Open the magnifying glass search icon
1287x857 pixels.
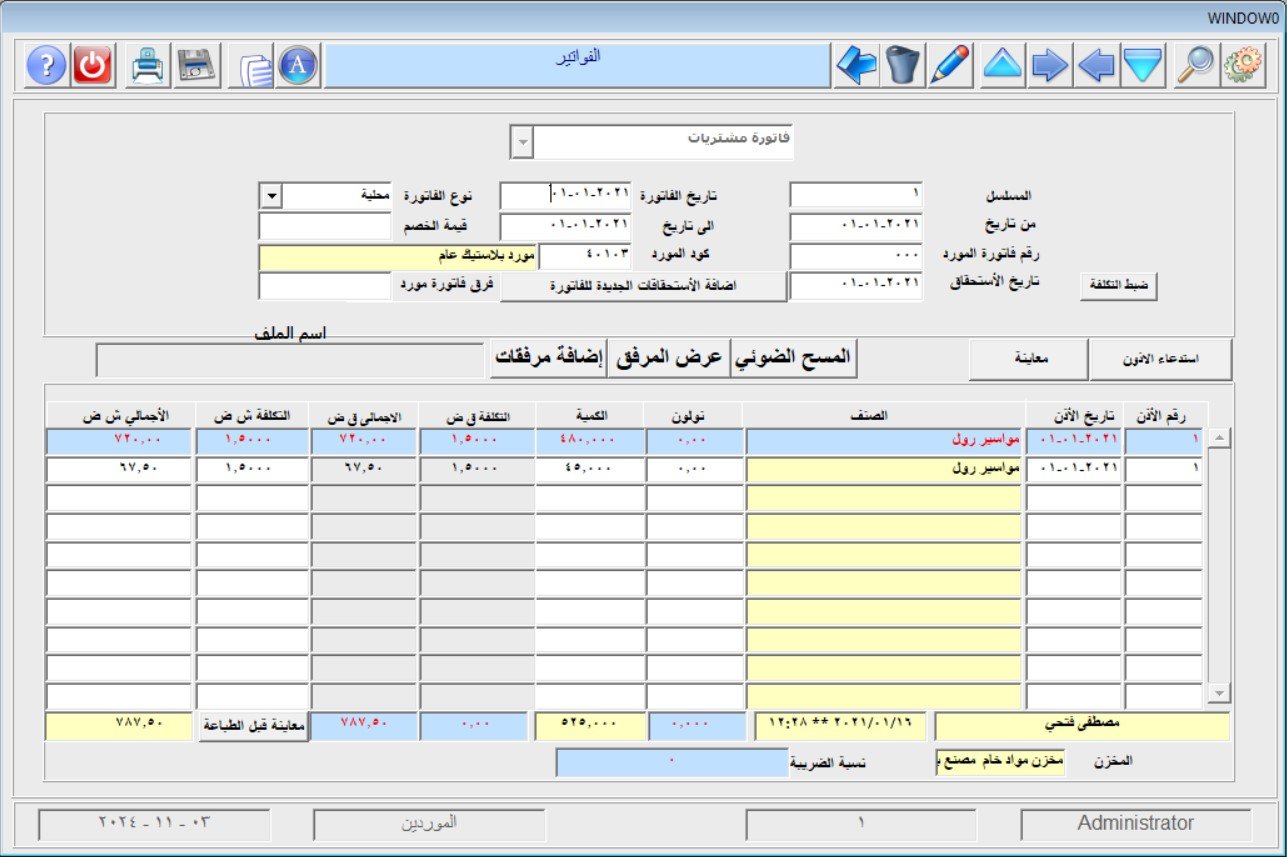tap(1194, 66)
